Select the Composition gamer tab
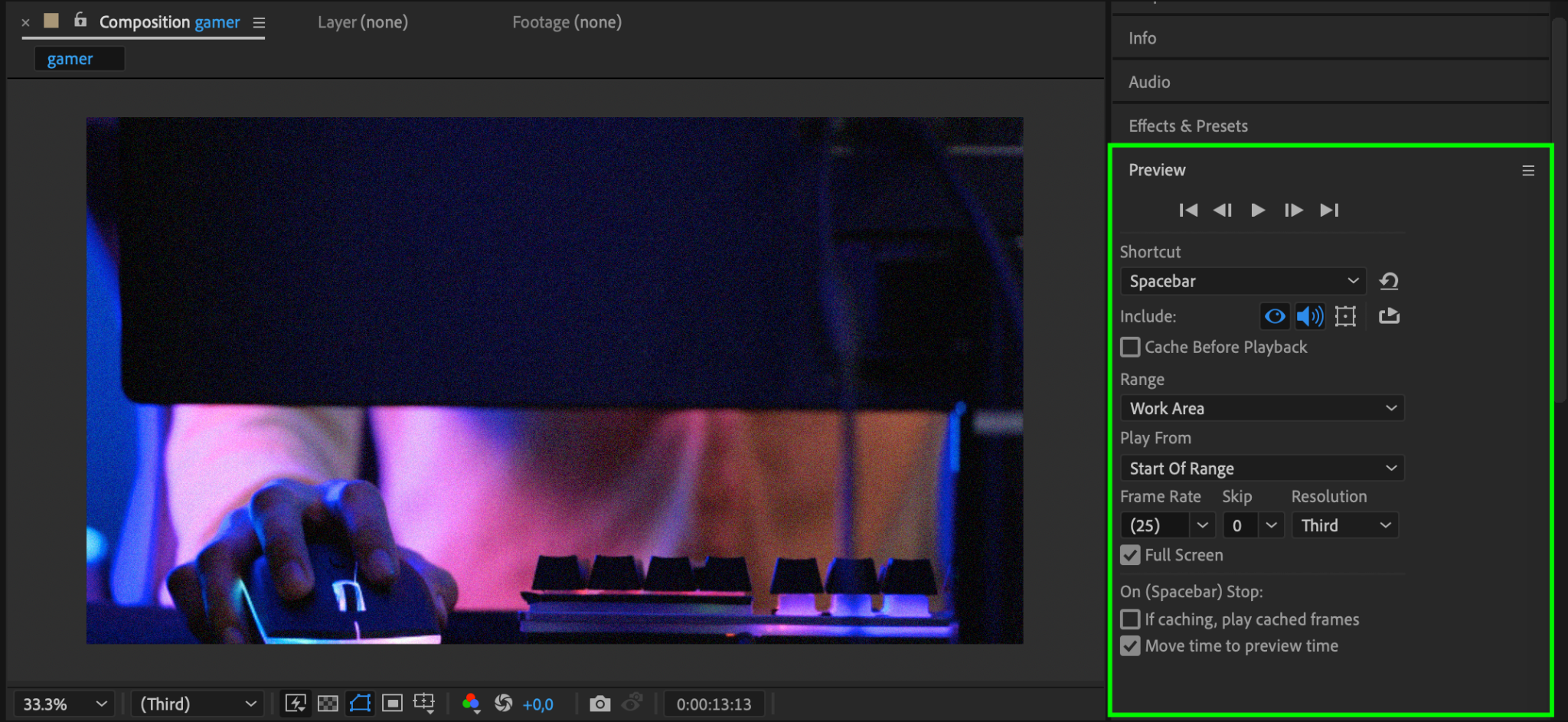 (x=169, y=22)
